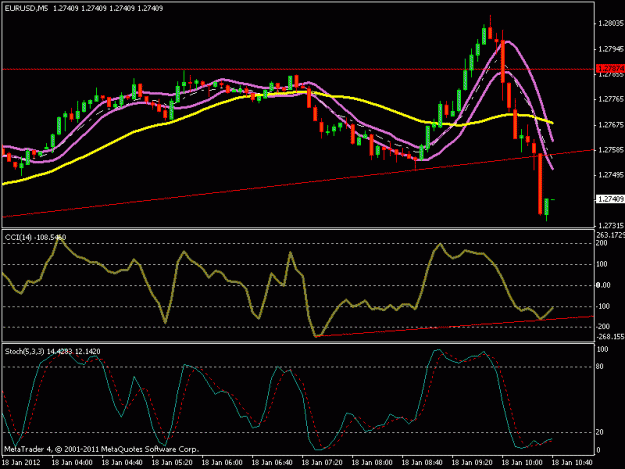The height and width of the screenshot is (469, 625).
Task: Click the 18 Jan 05:20 time label
Action: pyautogui.click(x=172, y=463)
